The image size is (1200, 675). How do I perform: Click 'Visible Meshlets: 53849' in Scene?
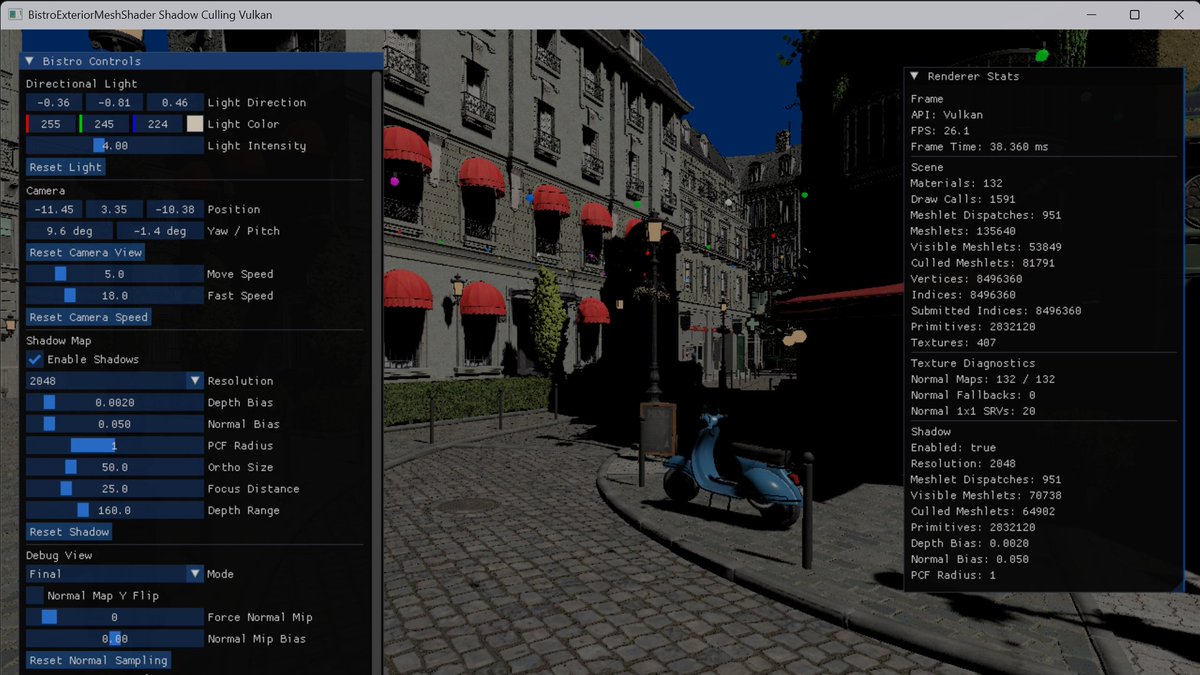986,247
